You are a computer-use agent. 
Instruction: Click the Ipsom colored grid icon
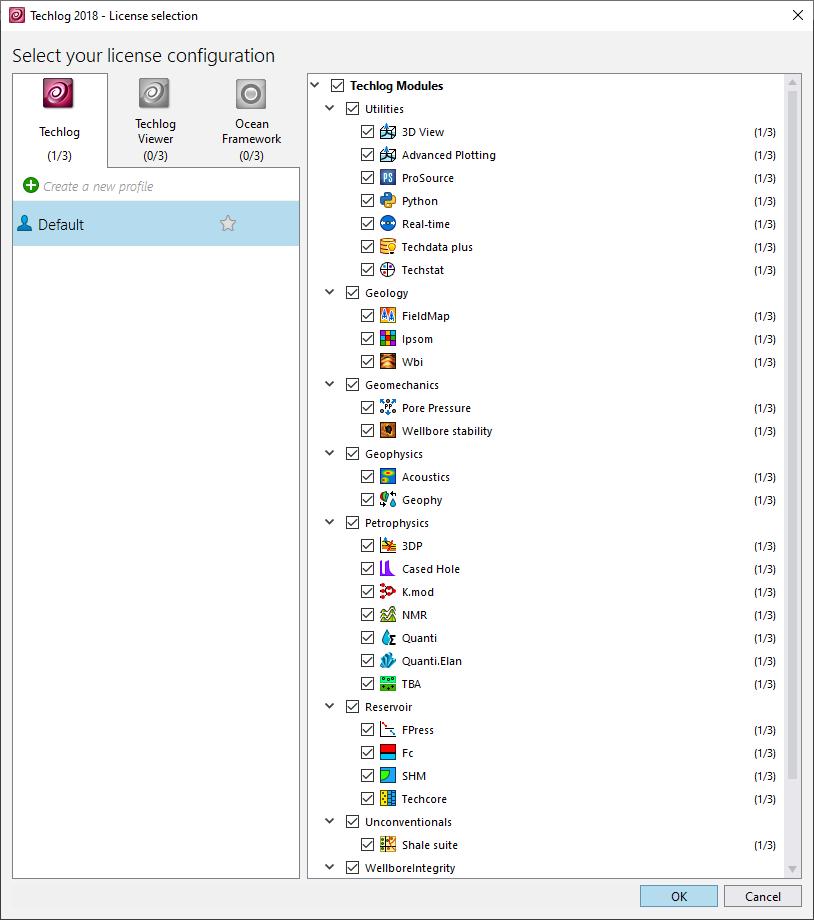pos(387,339)
